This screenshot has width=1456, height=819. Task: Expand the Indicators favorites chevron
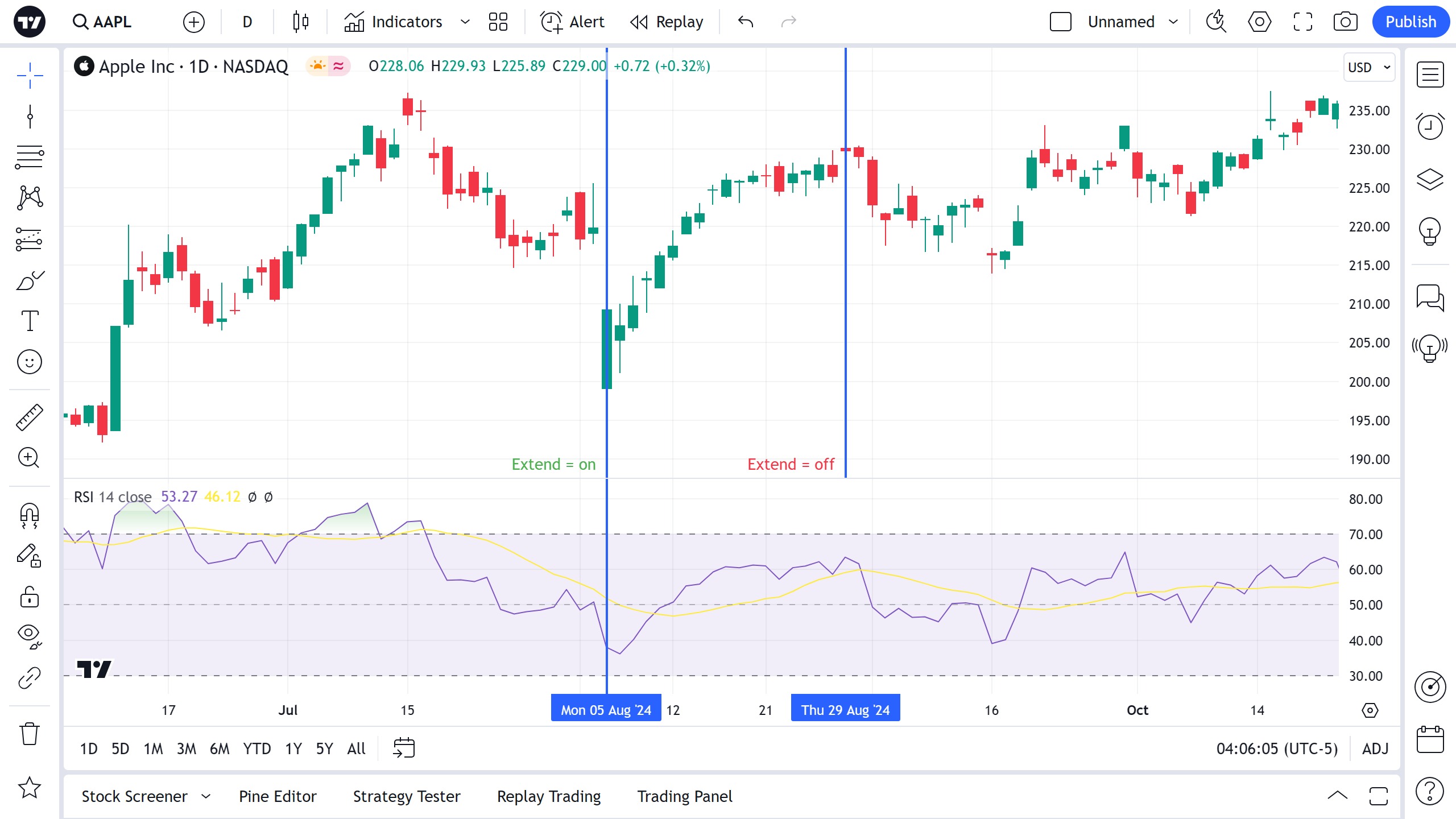click(x=465, y=22)
